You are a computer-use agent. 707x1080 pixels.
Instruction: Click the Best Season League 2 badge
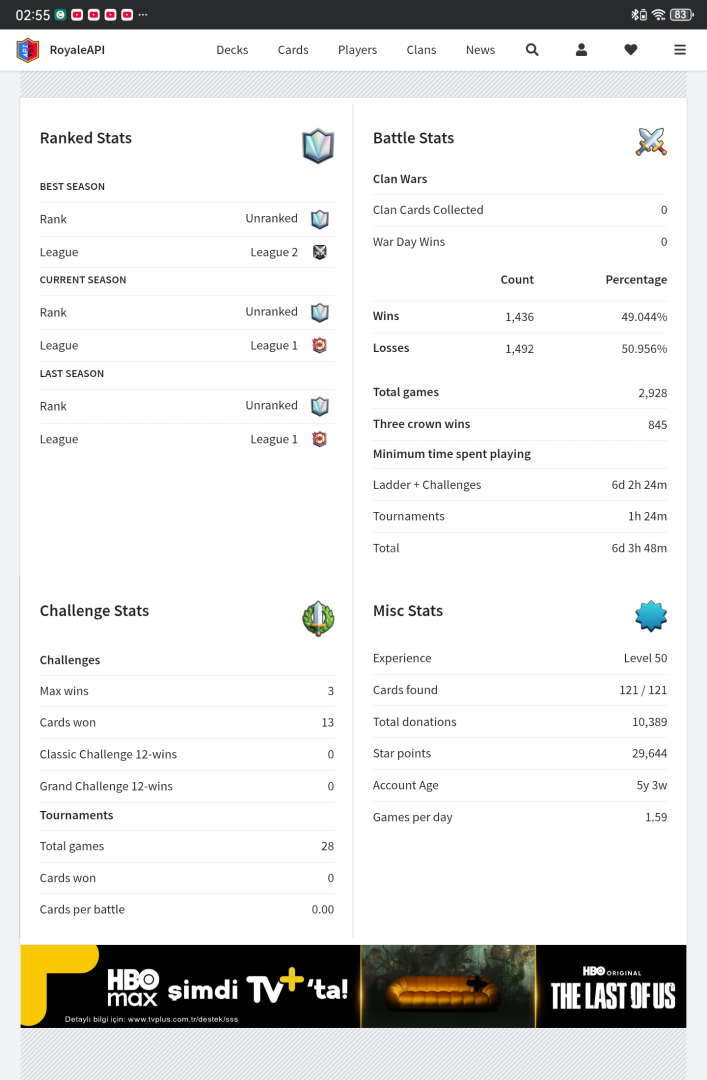320,252
